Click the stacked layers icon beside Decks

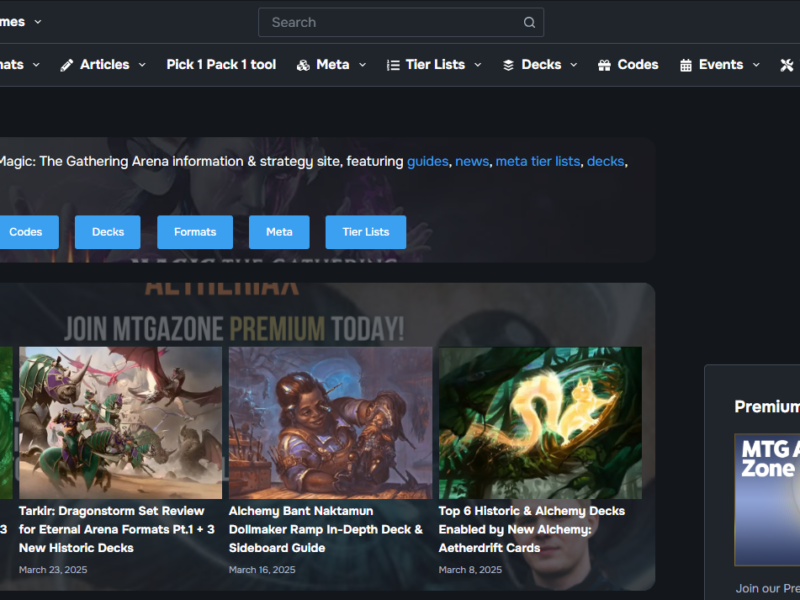508,65
